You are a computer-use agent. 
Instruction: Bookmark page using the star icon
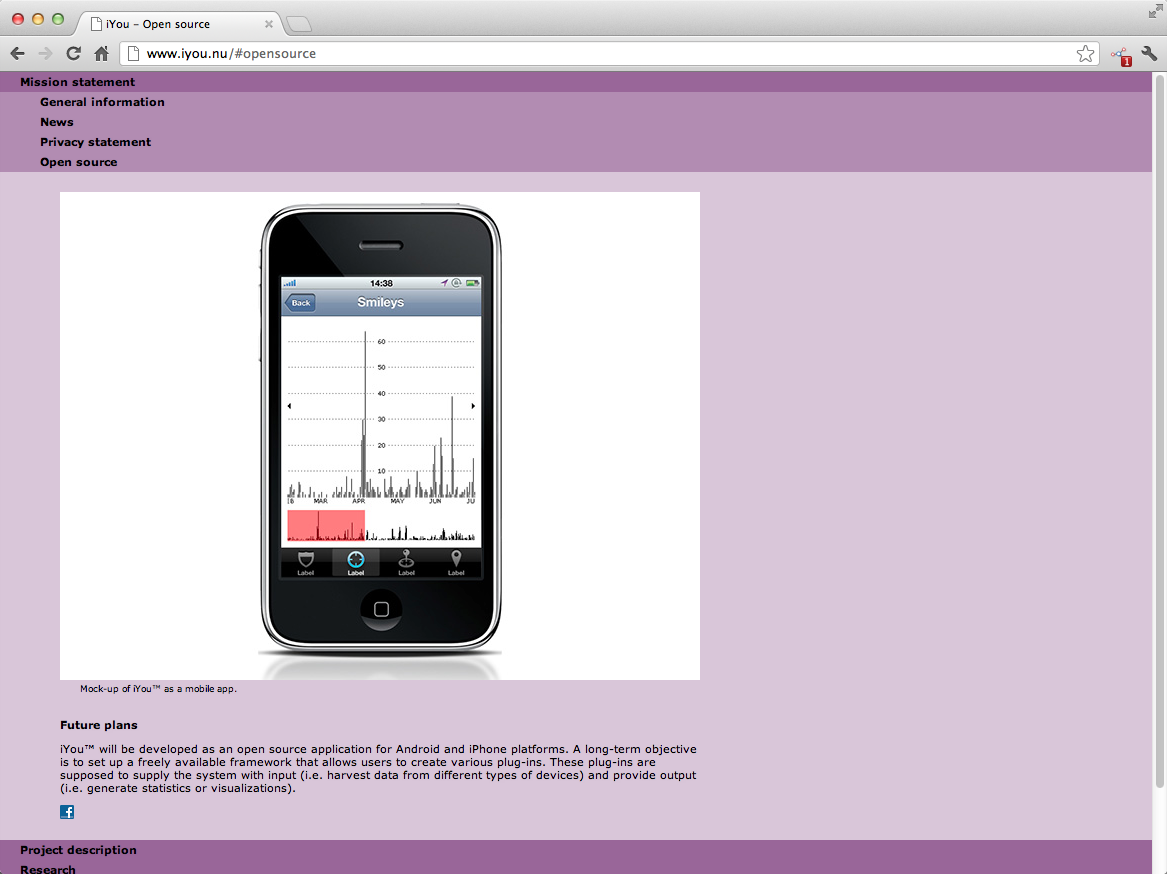tap(1085, 54)
